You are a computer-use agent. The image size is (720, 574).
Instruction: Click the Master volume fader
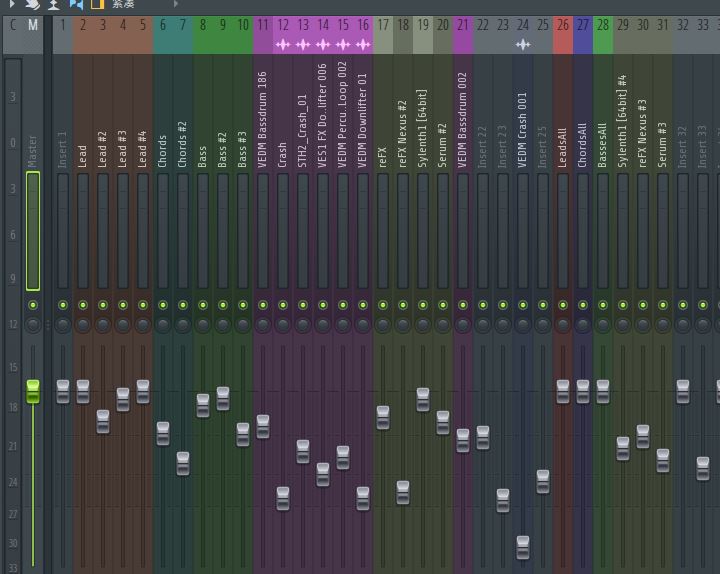tap(33, 392)
